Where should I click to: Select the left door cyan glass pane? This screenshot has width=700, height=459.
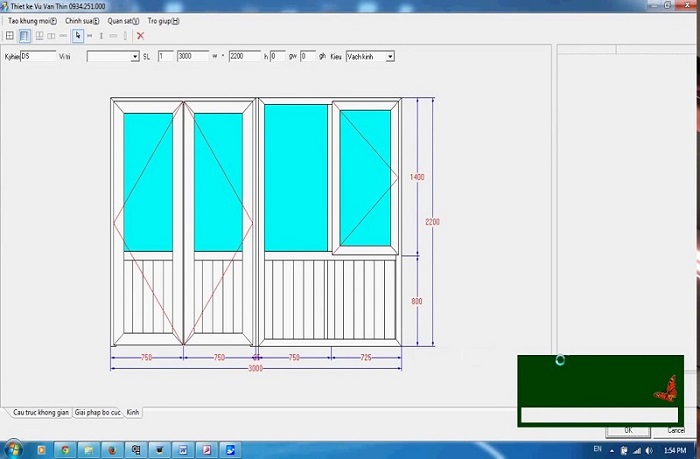click(x=148, y=182)
